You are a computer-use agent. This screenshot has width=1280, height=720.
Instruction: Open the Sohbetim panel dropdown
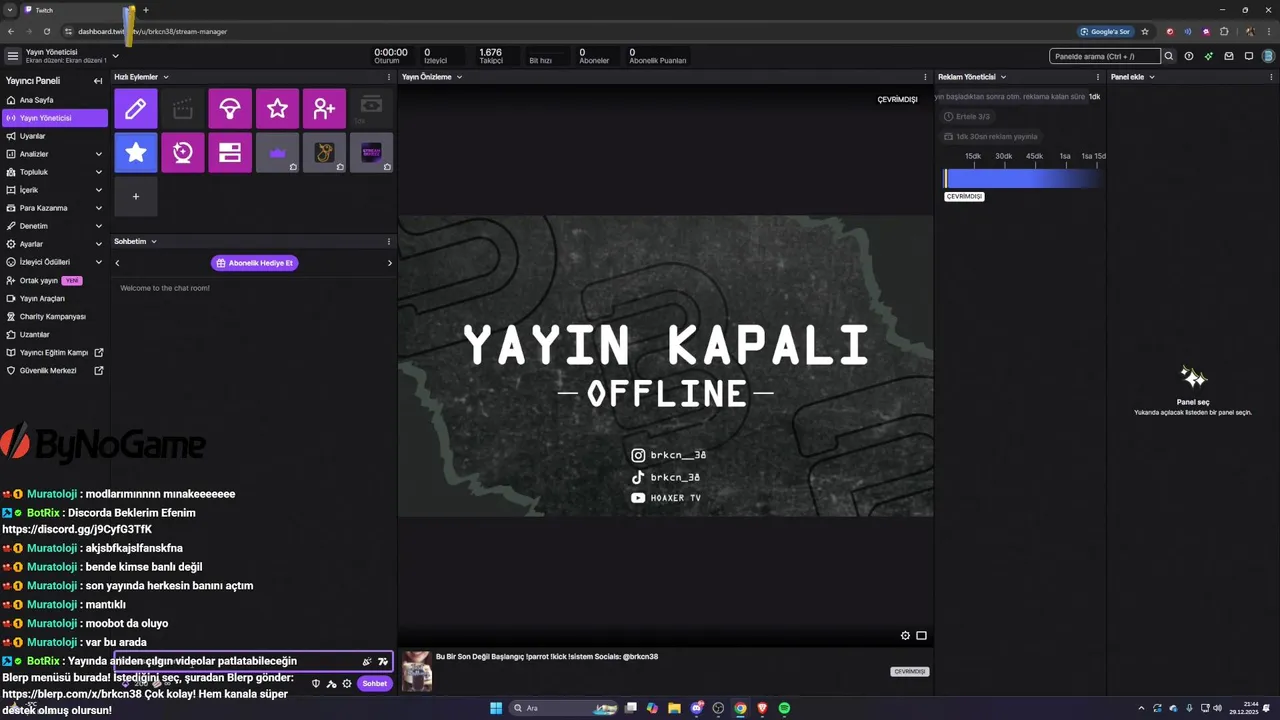tap(153, 241)
